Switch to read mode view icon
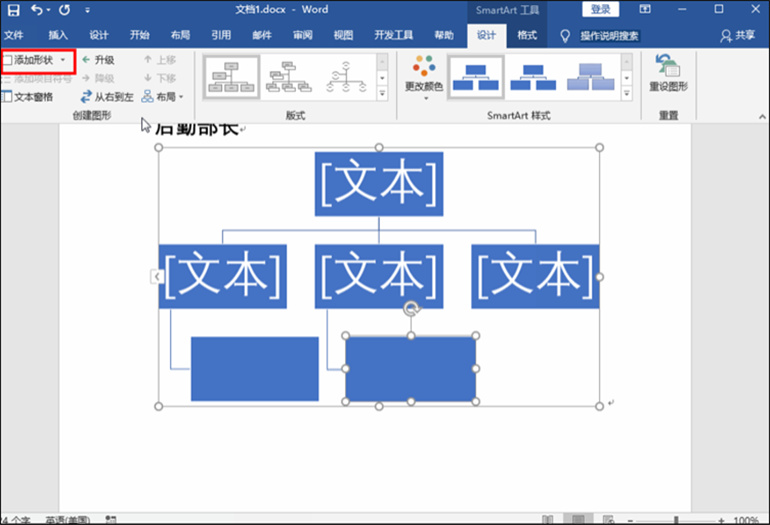Viewport: 770px width, 525px height. pyautogui.click(x=547, y=519)
